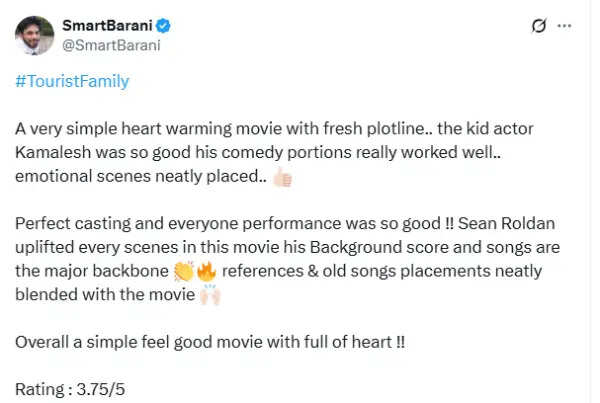This screenshot has width=600, height=403.
Task: Click the fire emoji
Action: [206, 270]
